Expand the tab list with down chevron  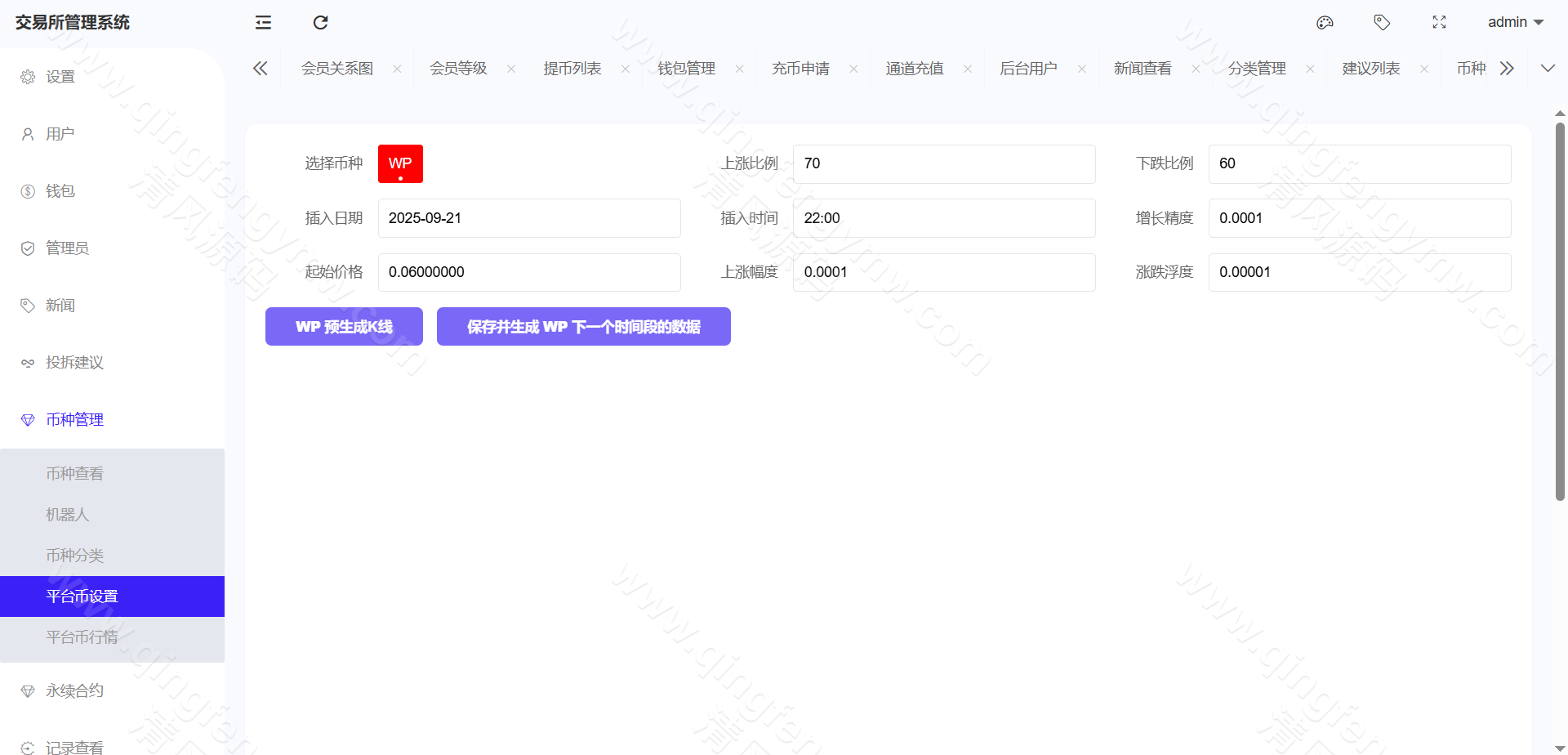point(1548,68)
